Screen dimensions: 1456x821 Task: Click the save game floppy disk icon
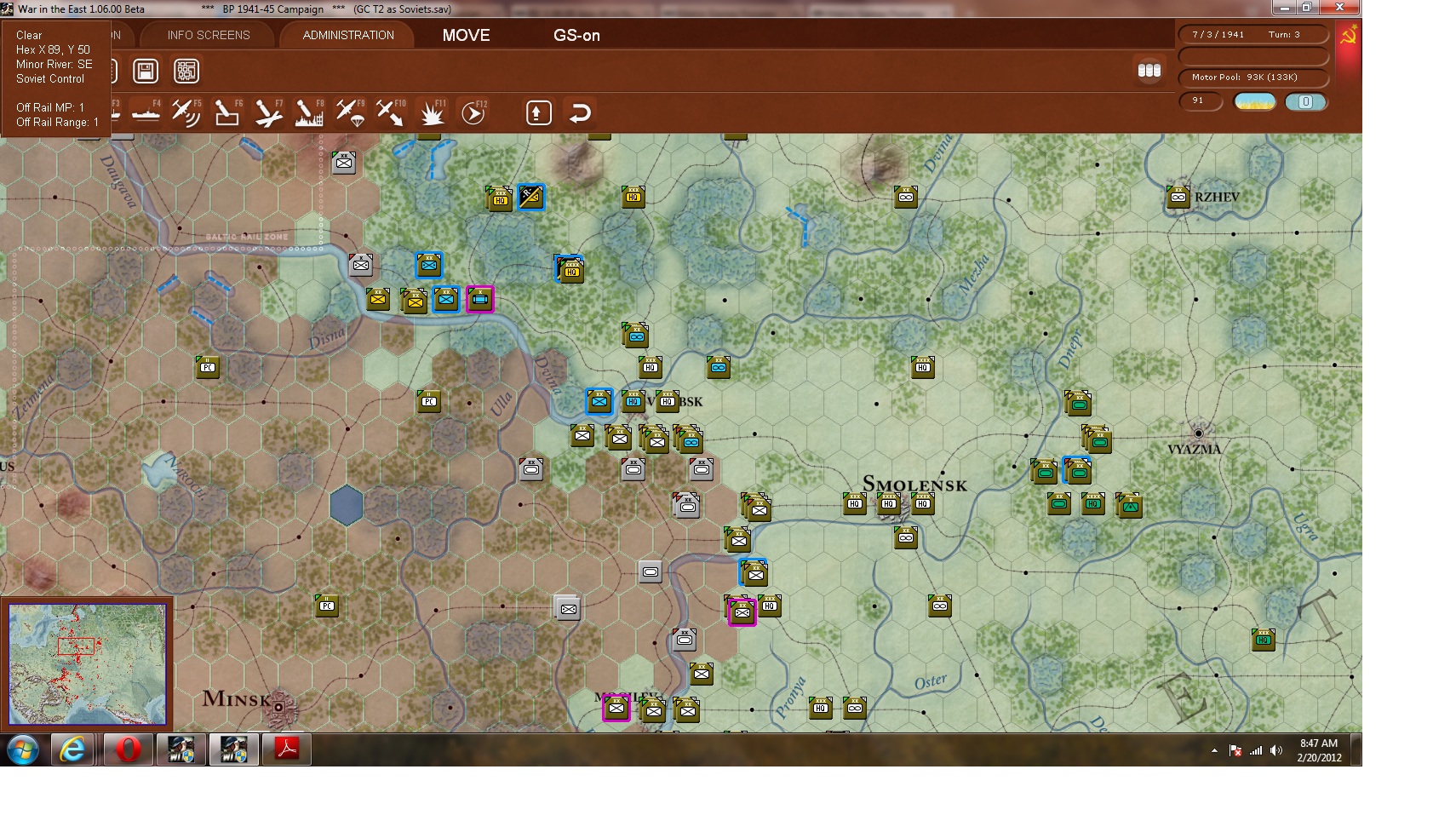click(x=146, y=71)
